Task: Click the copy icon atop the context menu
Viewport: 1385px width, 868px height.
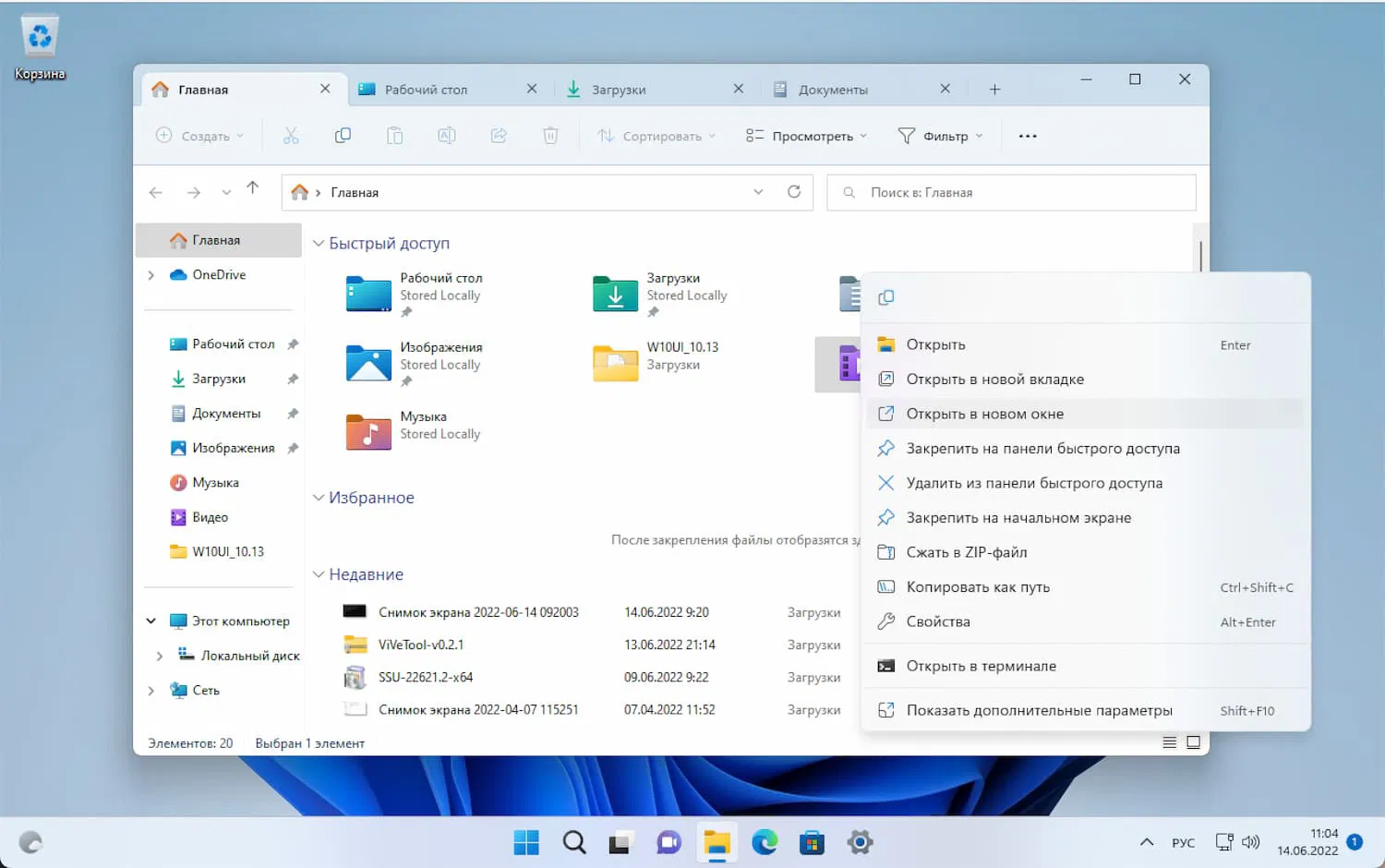Action: coord(886,297)
